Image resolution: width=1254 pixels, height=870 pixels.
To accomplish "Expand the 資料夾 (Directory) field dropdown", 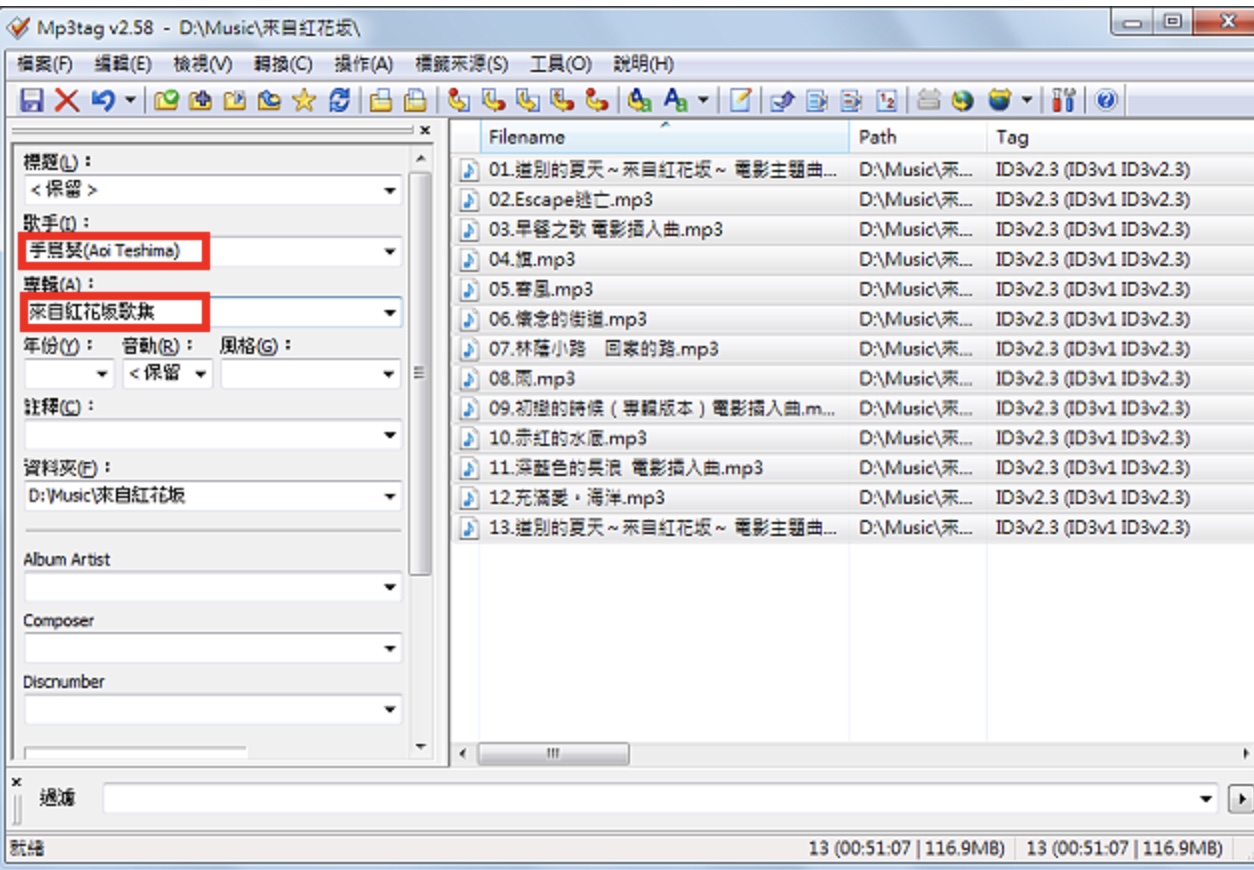I will pos(390,496).
